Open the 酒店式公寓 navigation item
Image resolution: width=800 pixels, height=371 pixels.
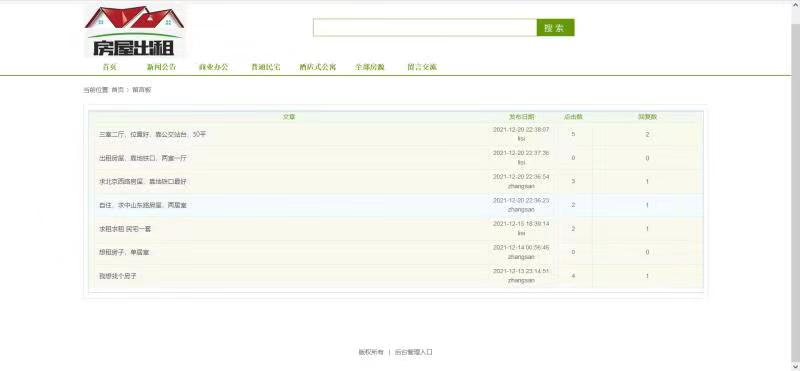(x=317, y=67)
